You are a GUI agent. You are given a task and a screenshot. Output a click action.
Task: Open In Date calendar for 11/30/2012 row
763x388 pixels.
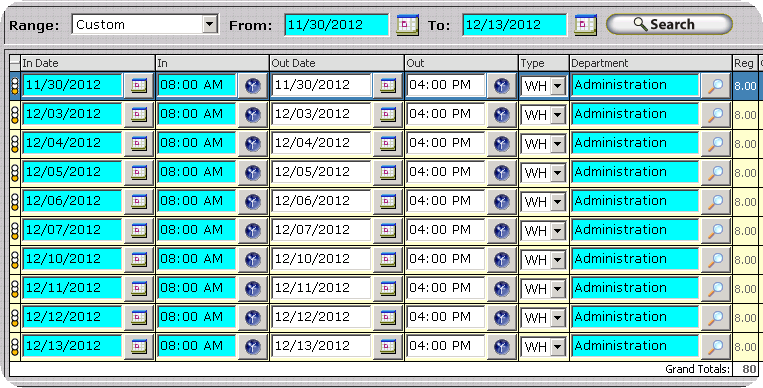(139, 86)
